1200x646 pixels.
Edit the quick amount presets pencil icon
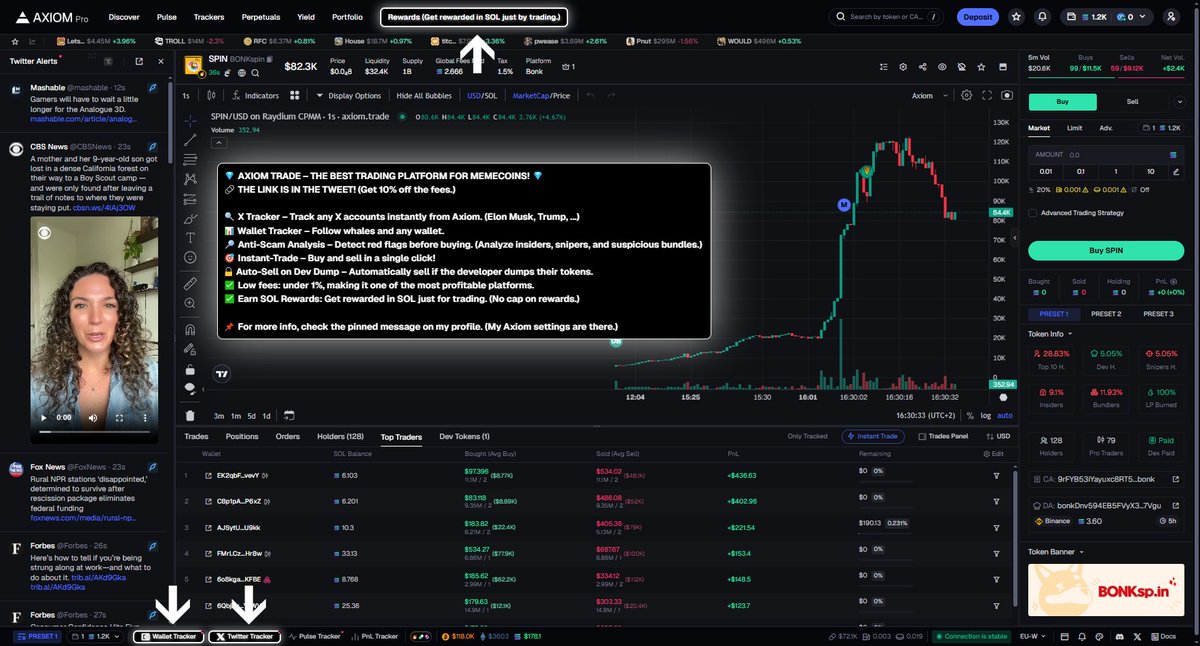(x=1176, y=171)
